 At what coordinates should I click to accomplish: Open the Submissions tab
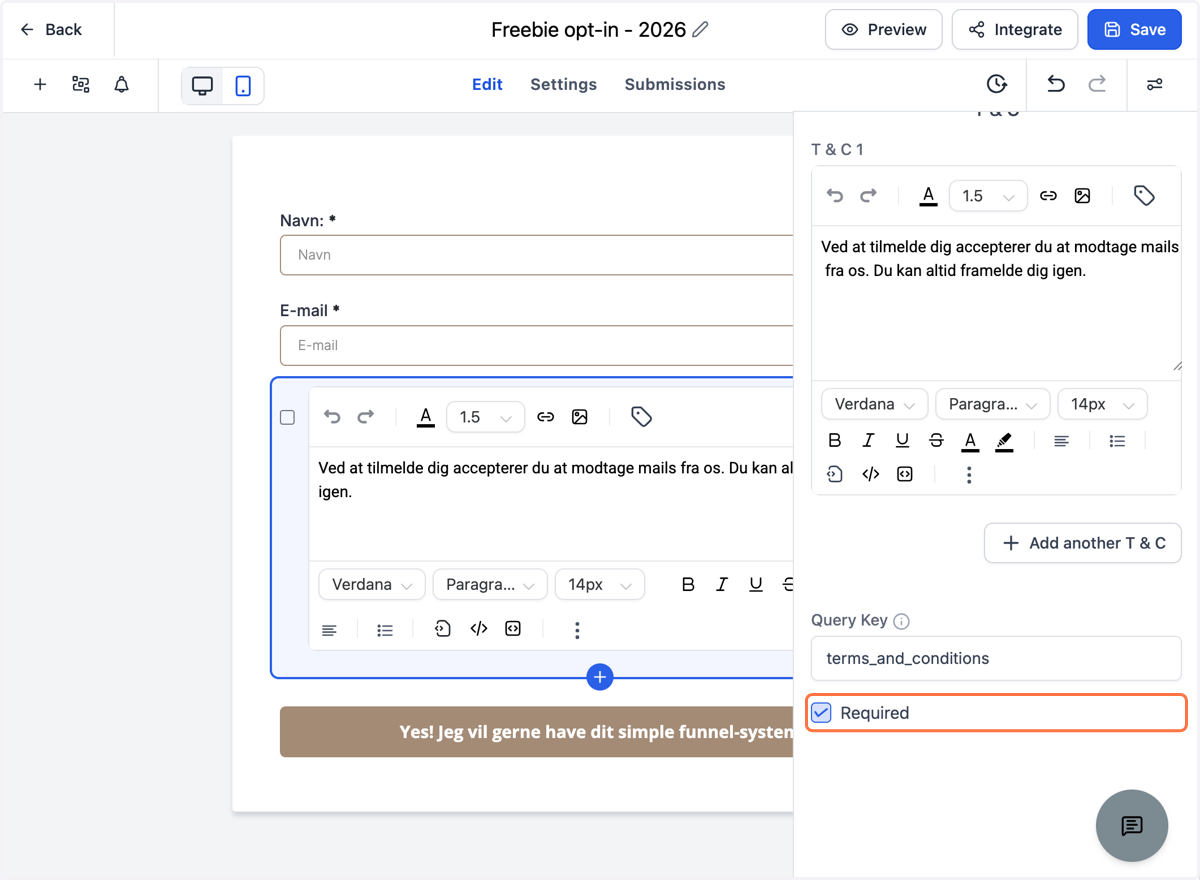(x=675, y=85)
